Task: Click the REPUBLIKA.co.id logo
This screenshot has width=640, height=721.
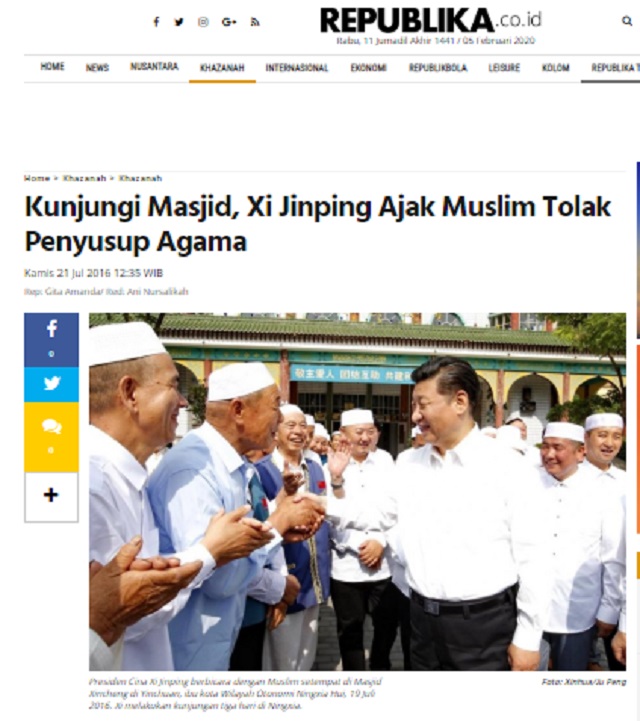Action: [431, 21]
